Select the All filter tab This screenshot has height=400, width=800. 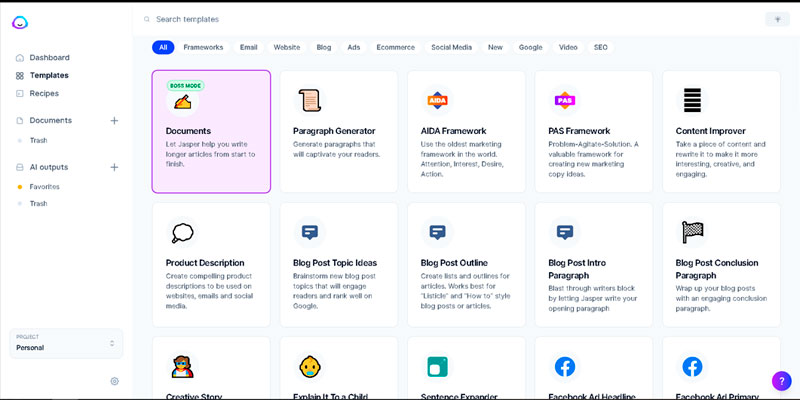pyautogui.click(x=163, y=47)
